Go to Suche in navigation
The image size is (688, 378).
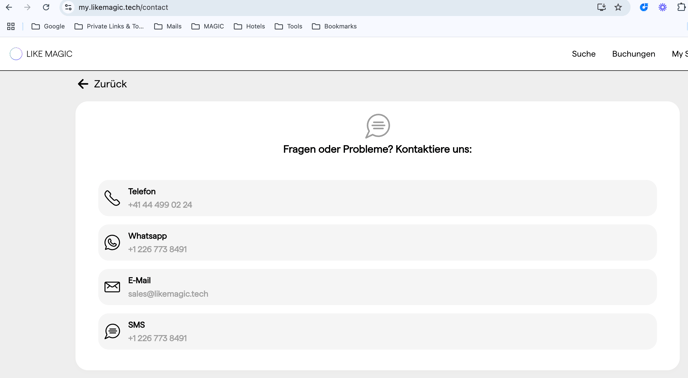click(x=584, y=54)
